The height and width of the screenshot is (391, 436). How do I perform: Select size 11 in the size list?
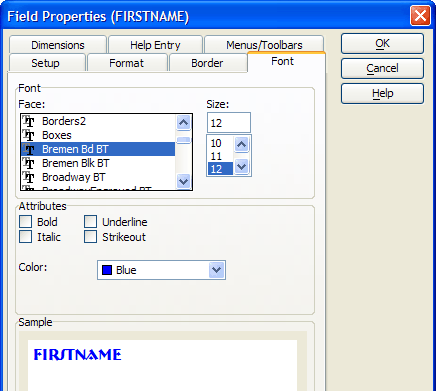[x=220, y=156]
